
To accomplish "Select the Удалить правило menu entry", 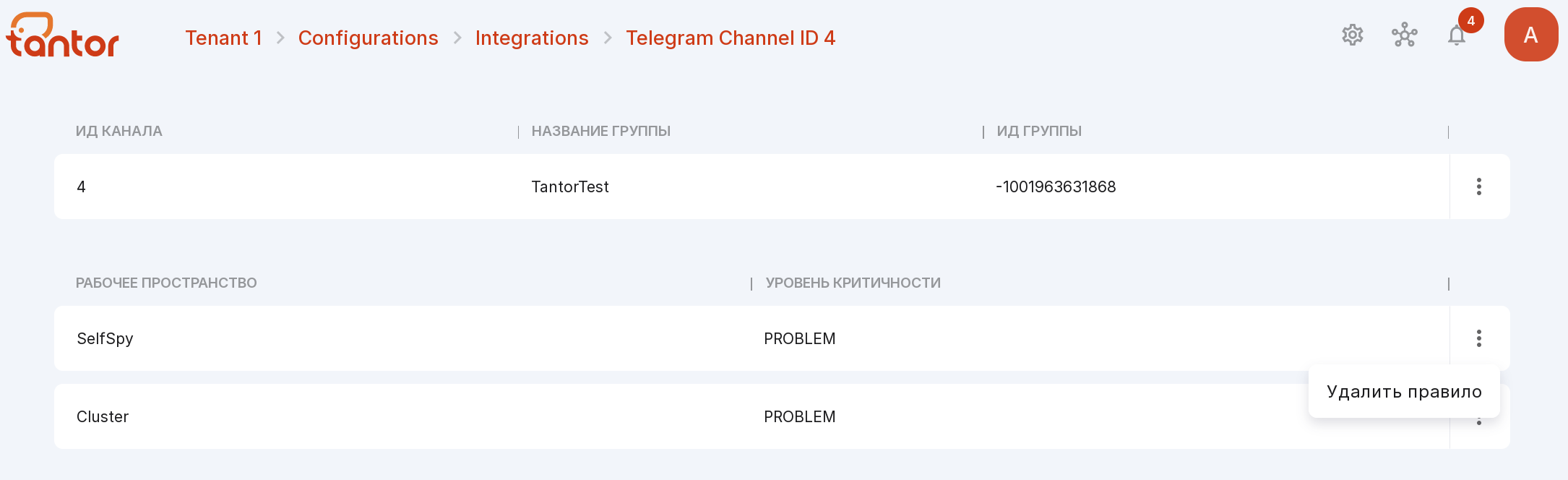I will click(1404, 392).
